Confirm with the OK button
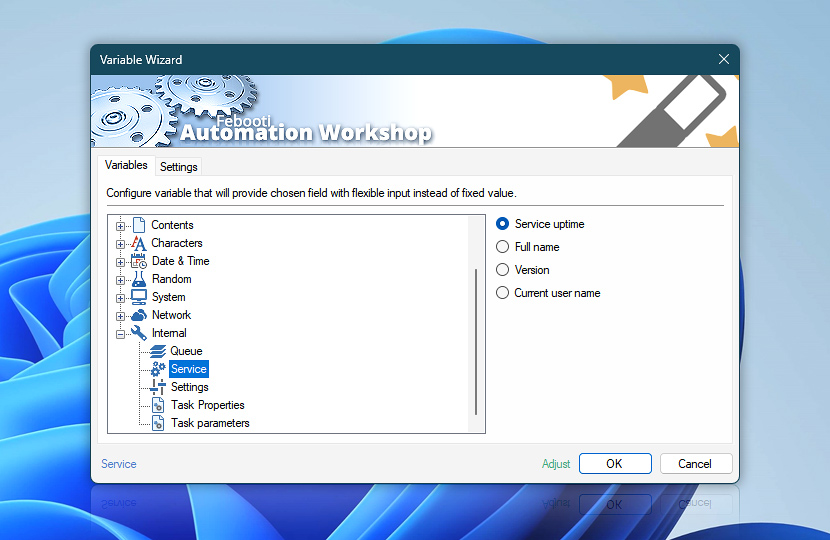The image size is (830, 540). click(x=615, y=464)
